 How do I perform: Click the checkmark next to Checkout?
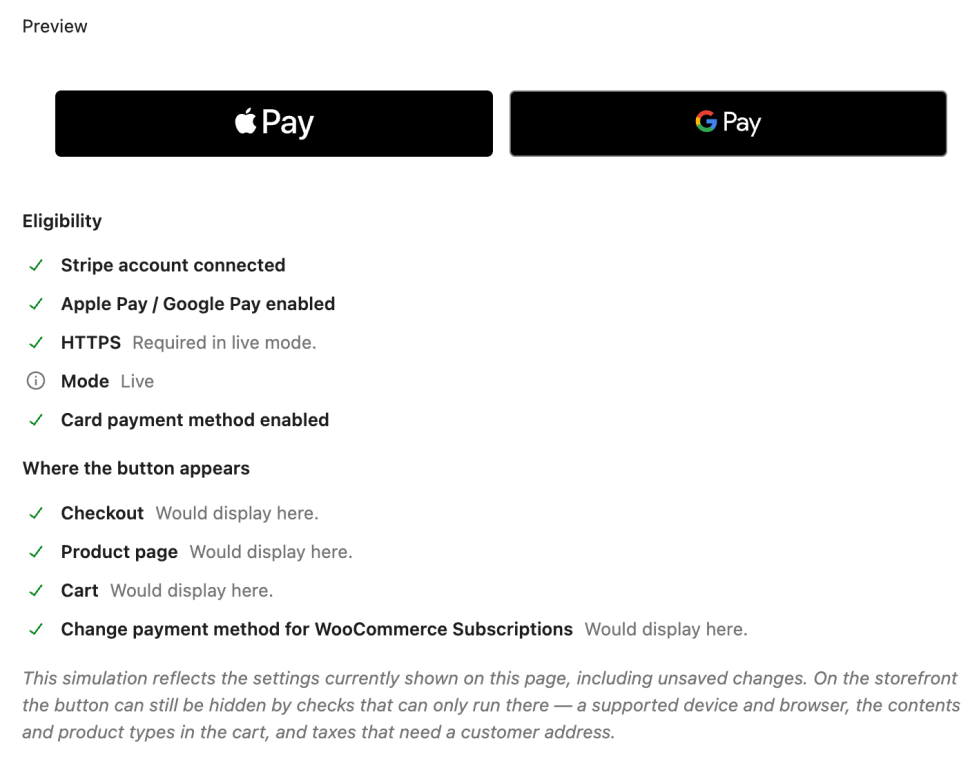click(x=36, y=513)
